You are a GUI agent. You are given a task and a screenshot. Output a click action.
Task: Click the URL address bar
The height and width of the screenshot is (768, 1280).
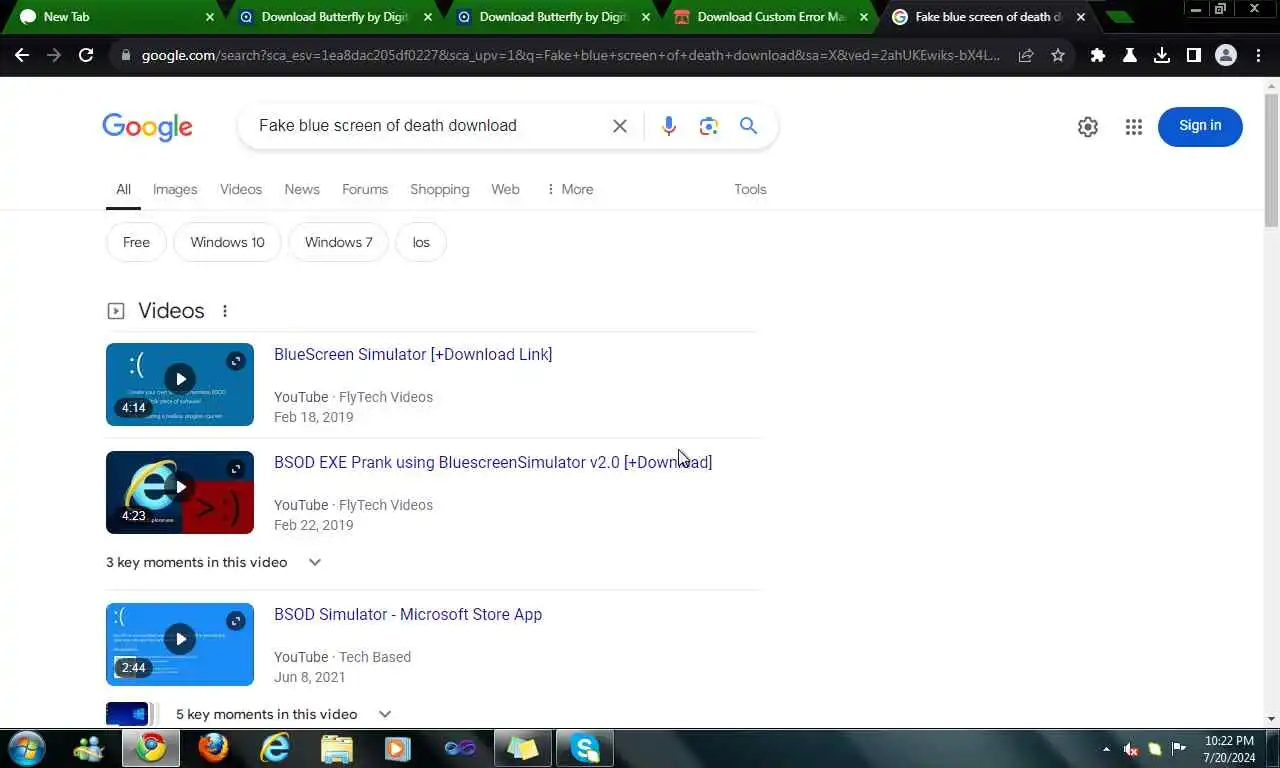coord(570,56)
